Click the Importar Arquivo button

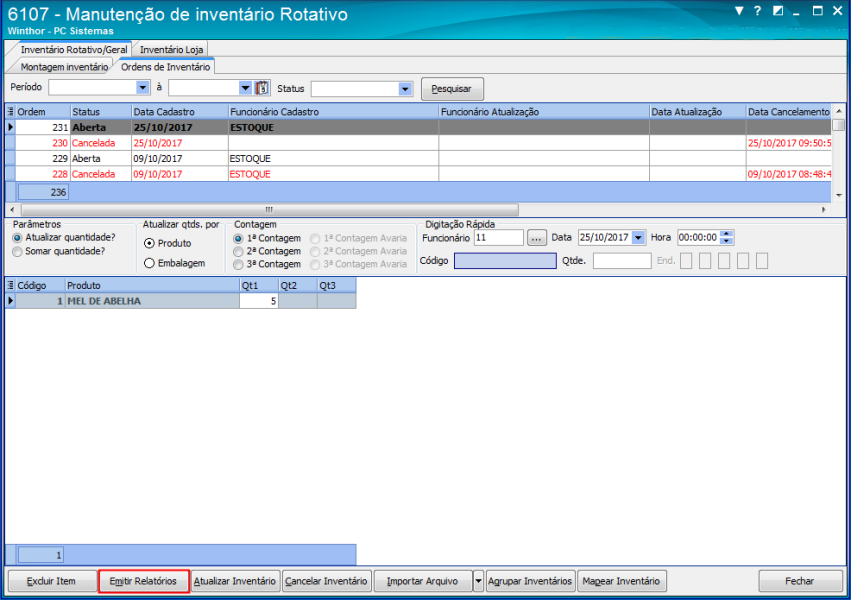coord(423,581)
